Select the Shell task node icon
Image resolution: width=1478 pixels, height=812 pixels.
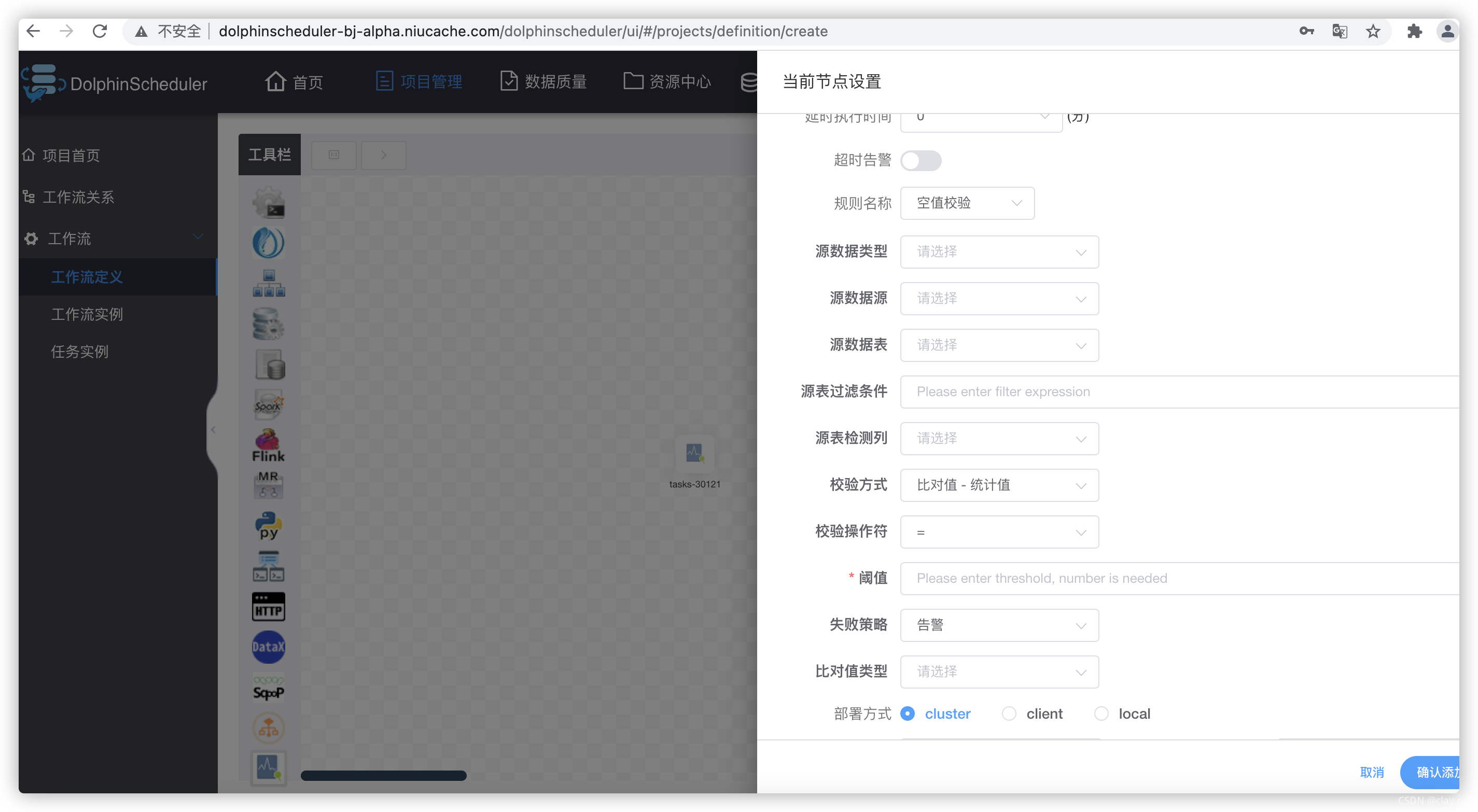(268, 203)
